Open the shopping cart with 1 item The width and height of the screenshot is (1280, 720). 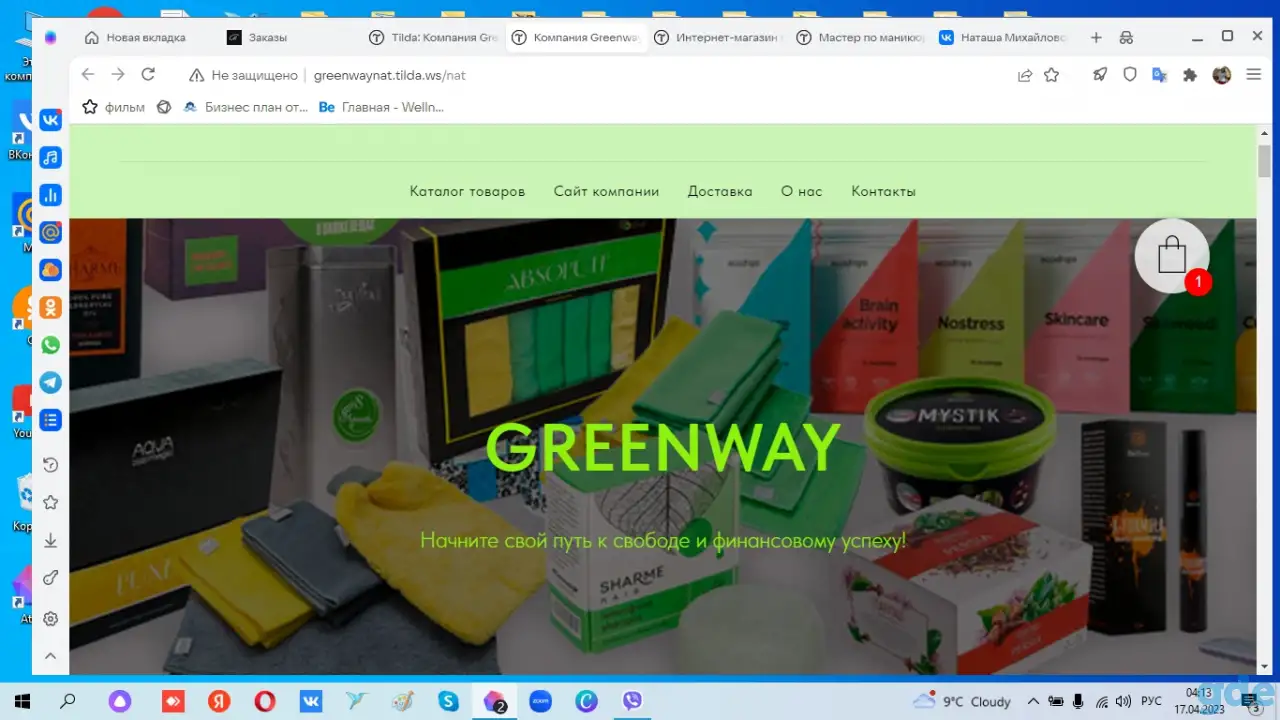tap(1172, 256)
